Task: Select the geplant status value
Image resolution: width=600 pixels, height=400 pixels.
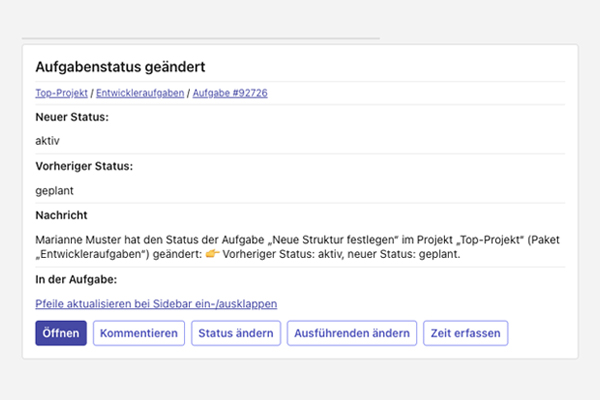Action: (54, 191)
